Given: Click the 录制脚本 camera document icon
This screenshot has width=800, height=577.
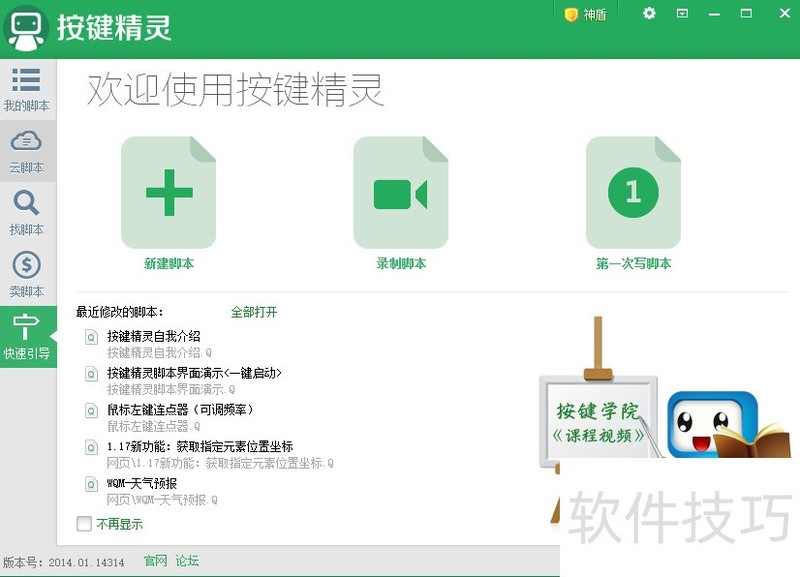Looking at the screenshot, I should click(401, 192).
